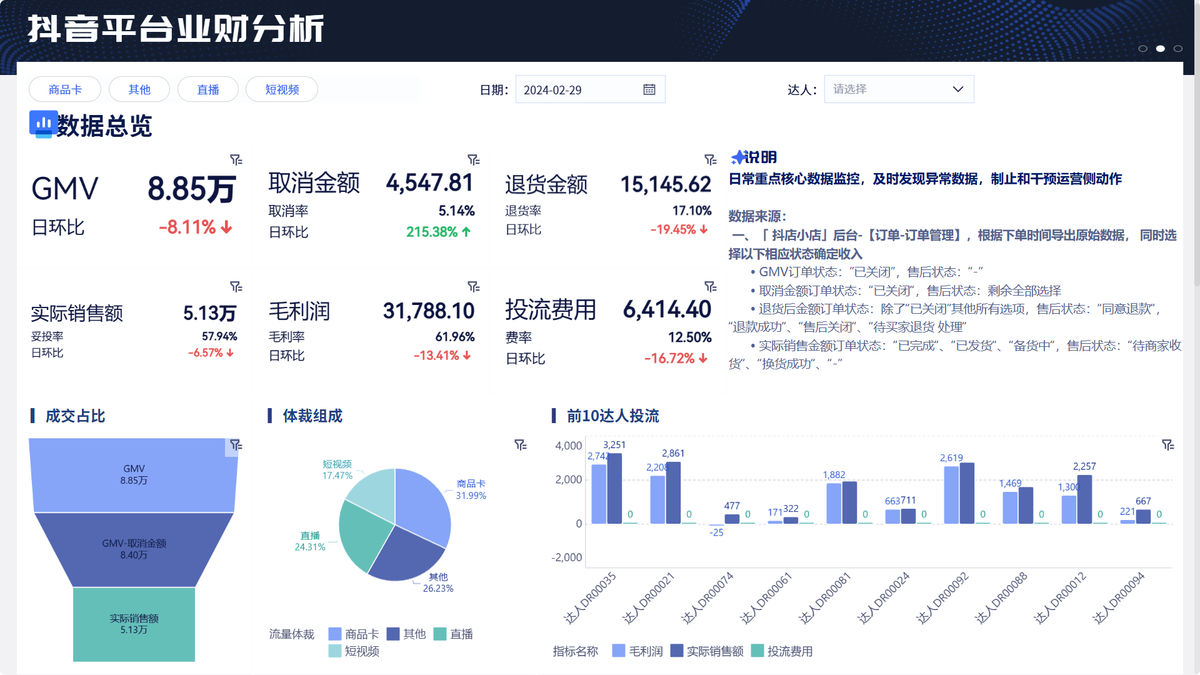Screen dimensions: 1200x675
Task: Select the 短视频 filter tab
Action: point(283,89)
